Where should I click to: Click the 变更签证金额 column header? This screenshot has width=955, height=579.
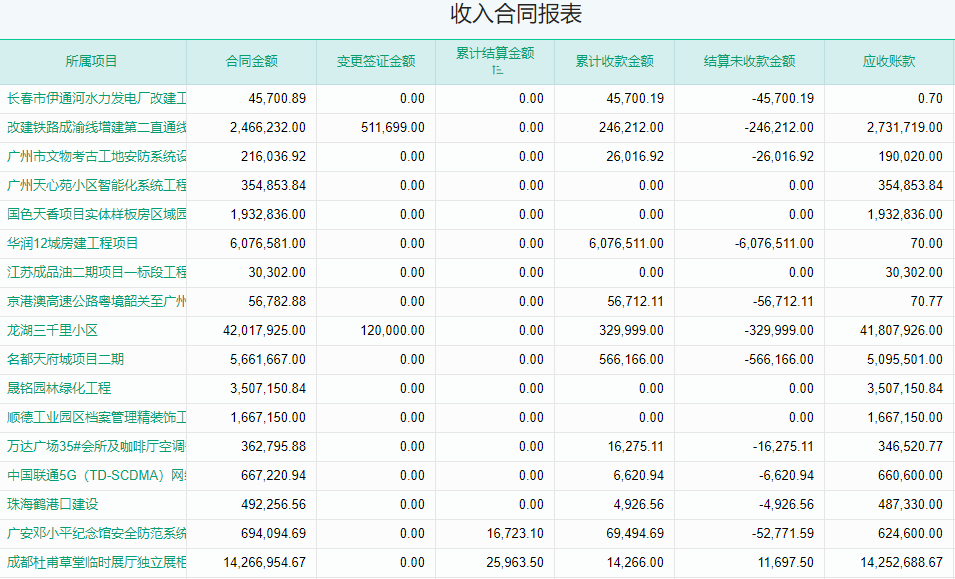[376, 61]
